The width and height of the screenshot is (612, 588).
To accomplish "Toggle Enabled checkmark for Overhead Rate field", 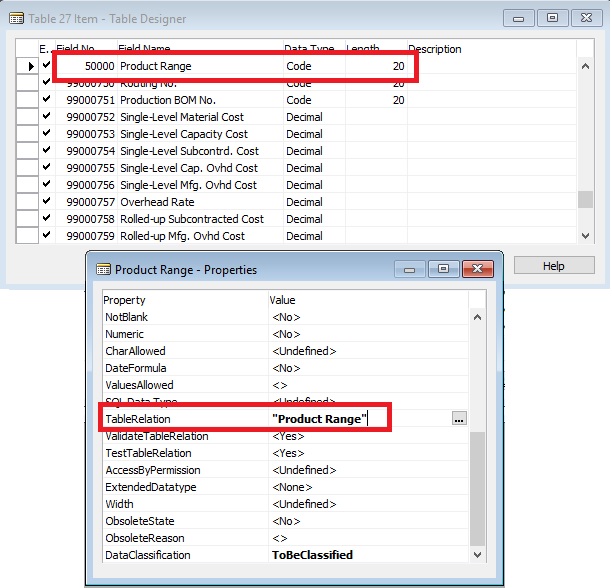I will [x=46, y=202].
